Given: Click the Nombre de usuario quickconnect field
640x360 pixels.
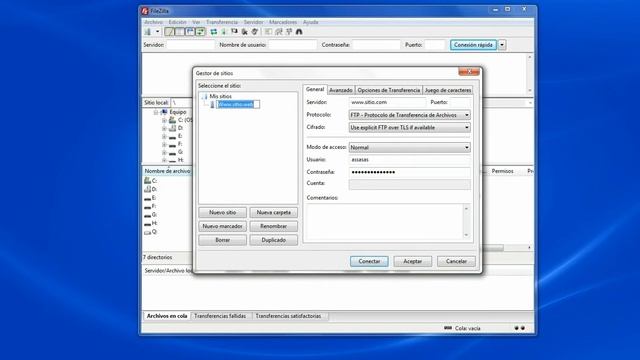Looking at the screenshot, I should tap(292, 45).
